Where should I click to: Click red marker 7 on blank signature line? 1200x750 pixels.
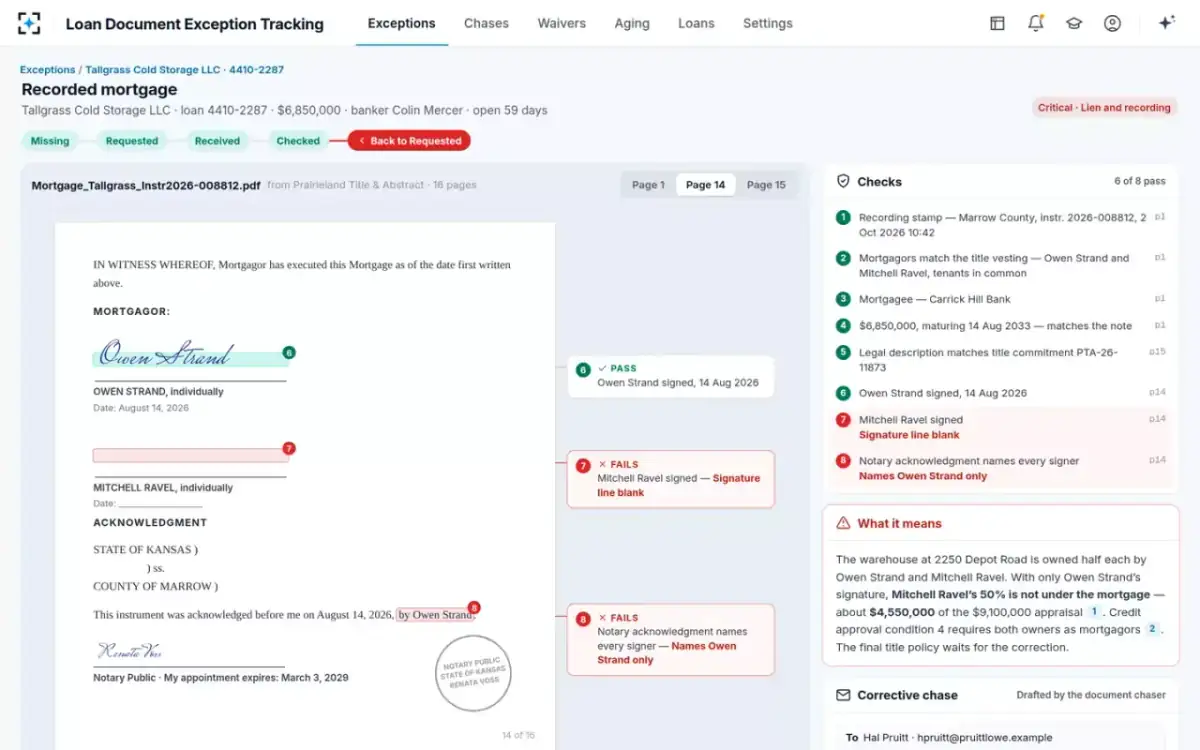[x=289, y=449]
